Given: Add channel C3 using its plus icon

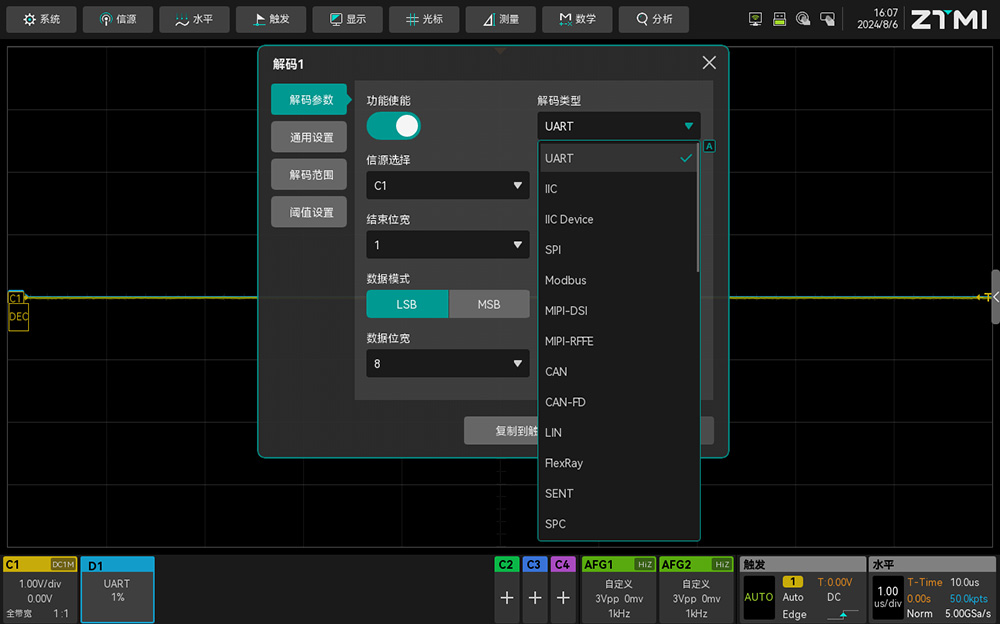Looking at the screenshot, I should [535, 597].
